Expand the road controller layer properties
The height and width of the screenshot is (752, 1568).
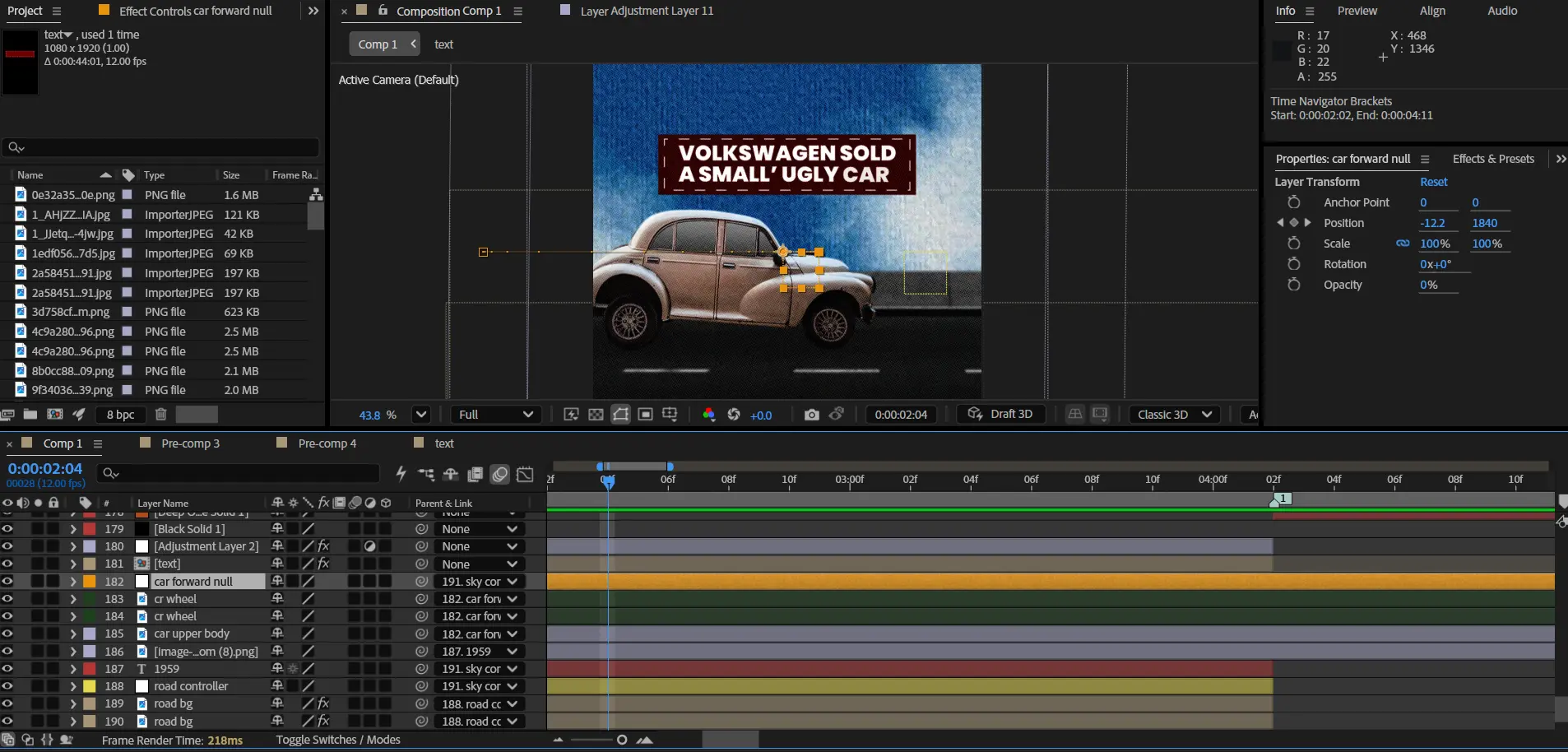click(73, 686)
